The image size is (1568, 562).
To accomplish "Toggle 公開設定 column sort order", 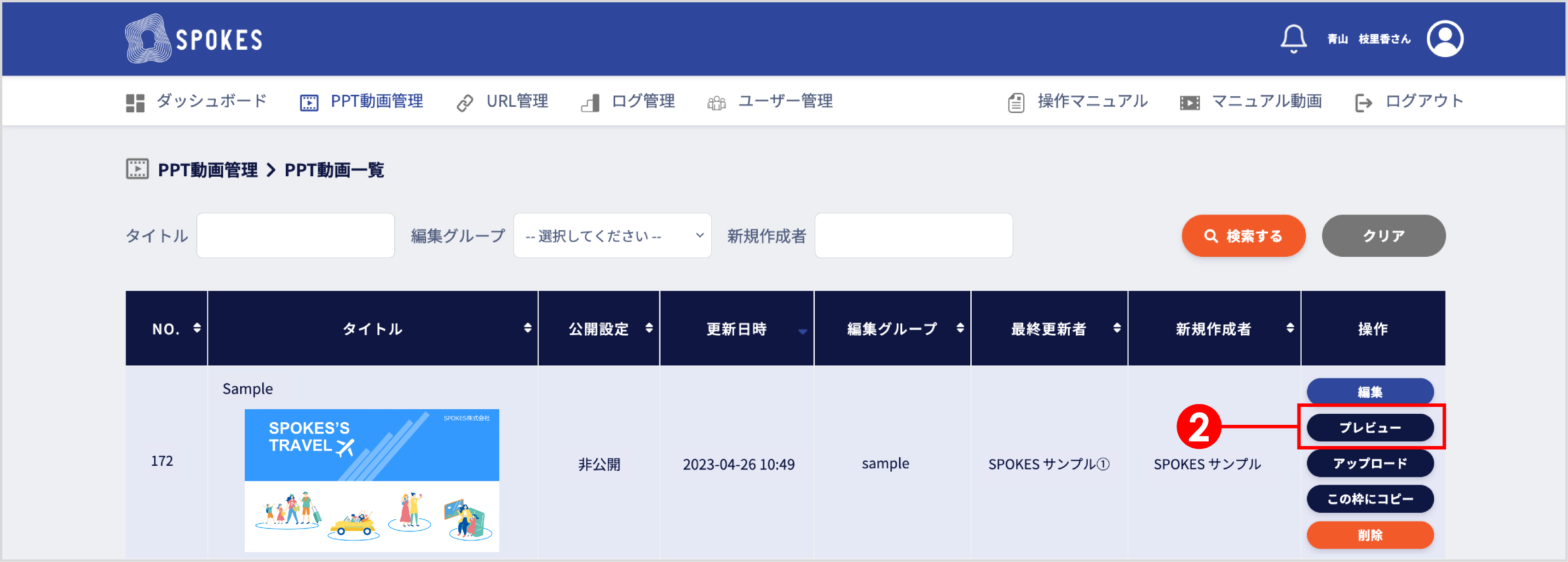I will pyautogui.click(x=648, y=328).
